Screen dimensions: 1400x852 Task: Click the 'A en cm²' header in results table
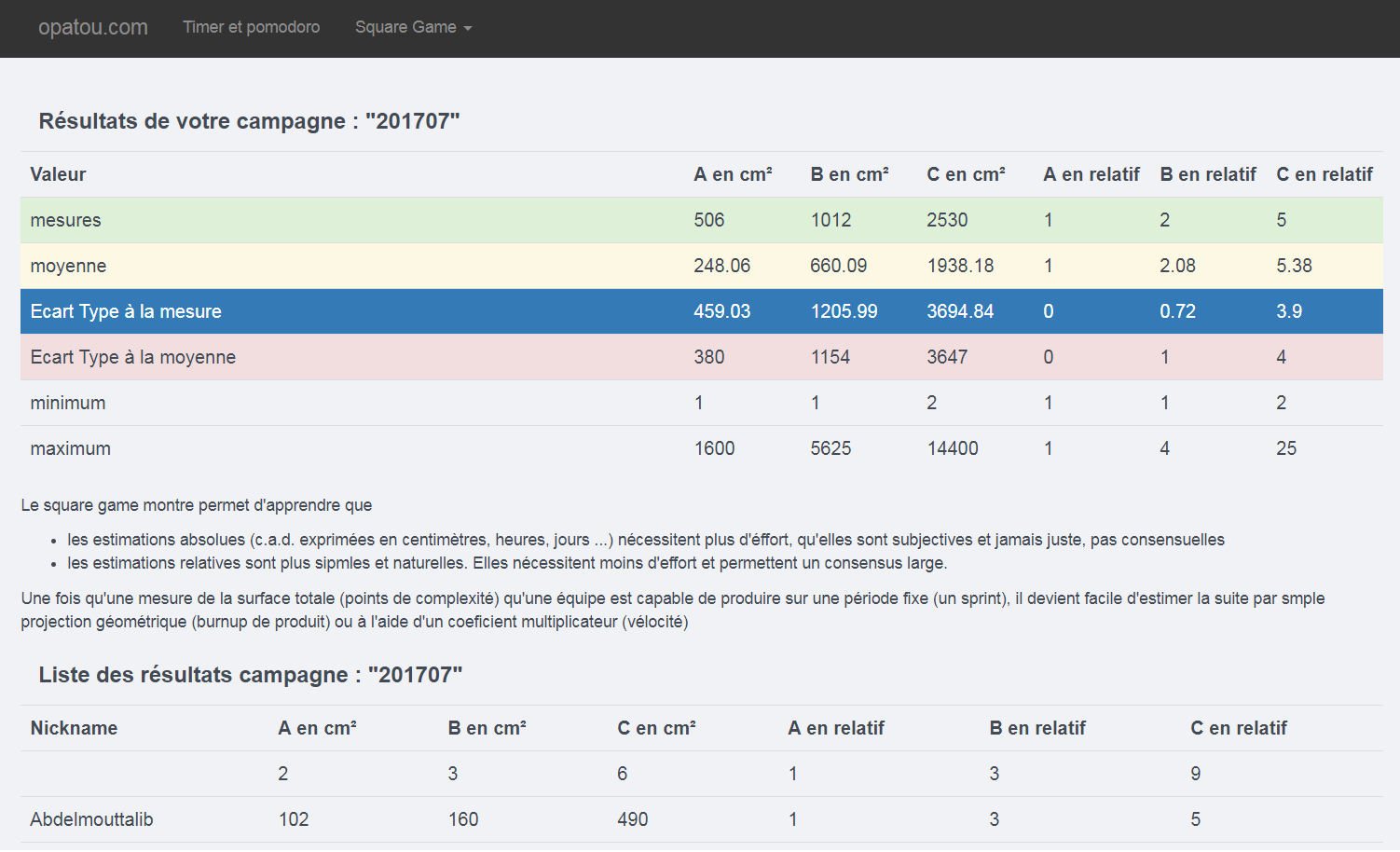pyautogui.click(x=733, y=174)
